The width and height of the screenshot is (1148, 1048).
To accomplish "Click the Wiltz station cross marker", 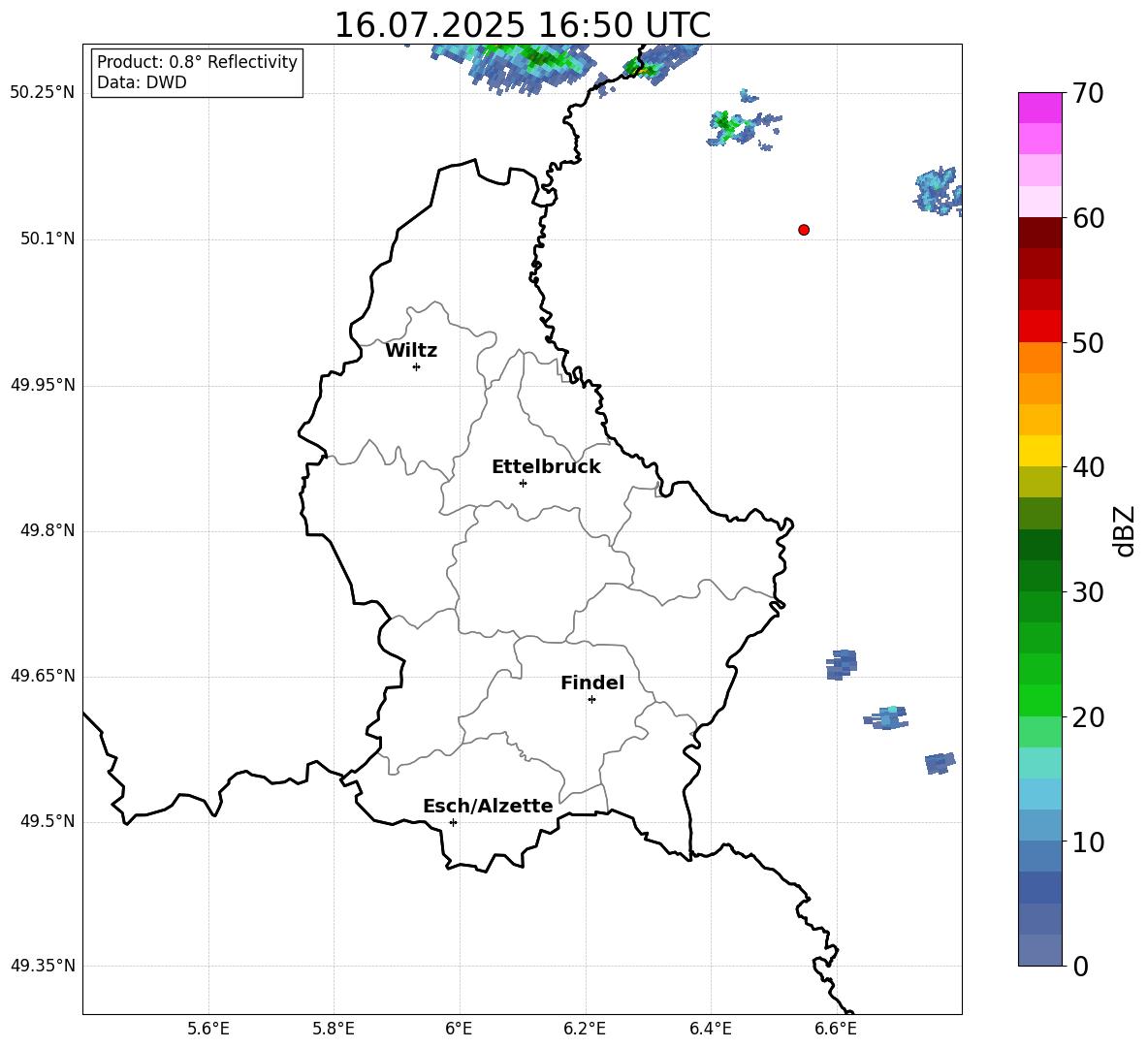I will [x=417, y=366].
